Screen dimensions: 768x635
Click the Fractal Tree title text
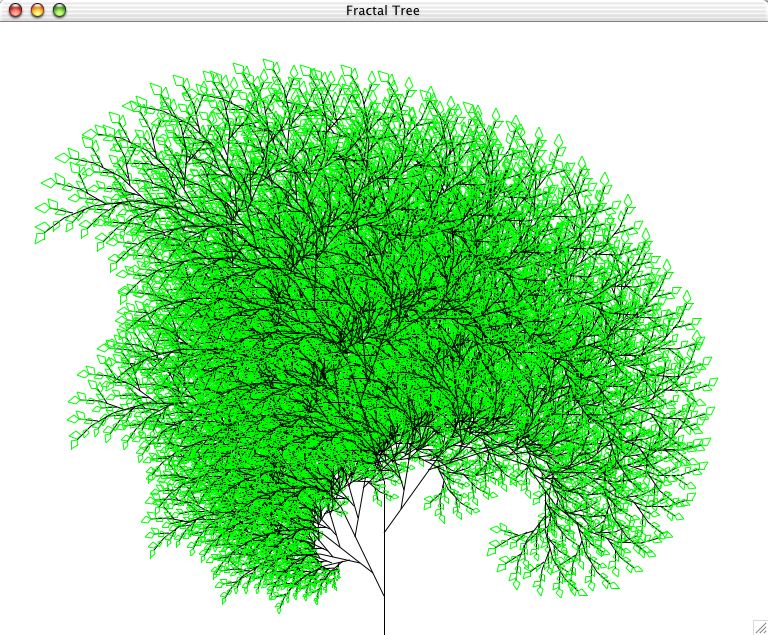click(x=383, y=11)
